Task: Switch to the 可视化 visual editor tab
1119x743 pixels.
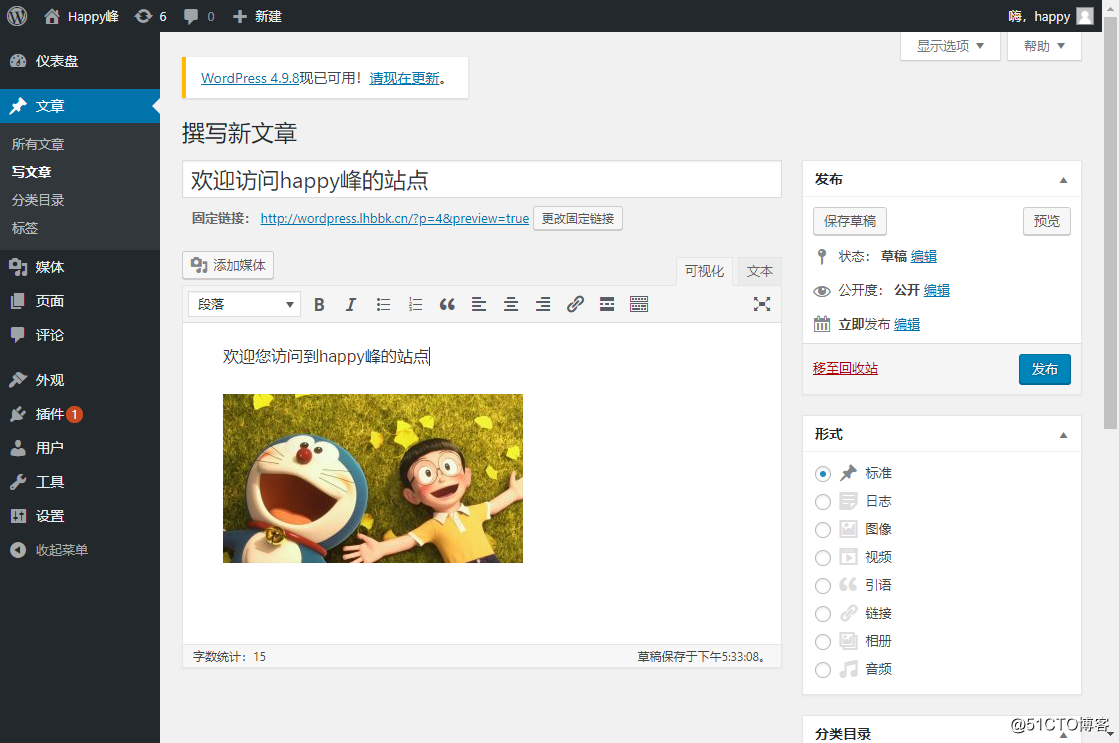Action: [704, 271]
